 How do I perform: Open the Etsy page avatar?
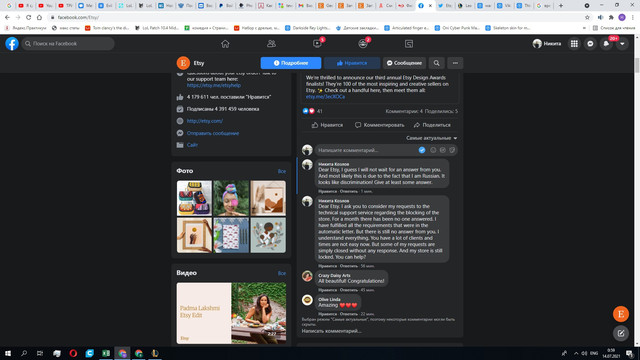183,63
